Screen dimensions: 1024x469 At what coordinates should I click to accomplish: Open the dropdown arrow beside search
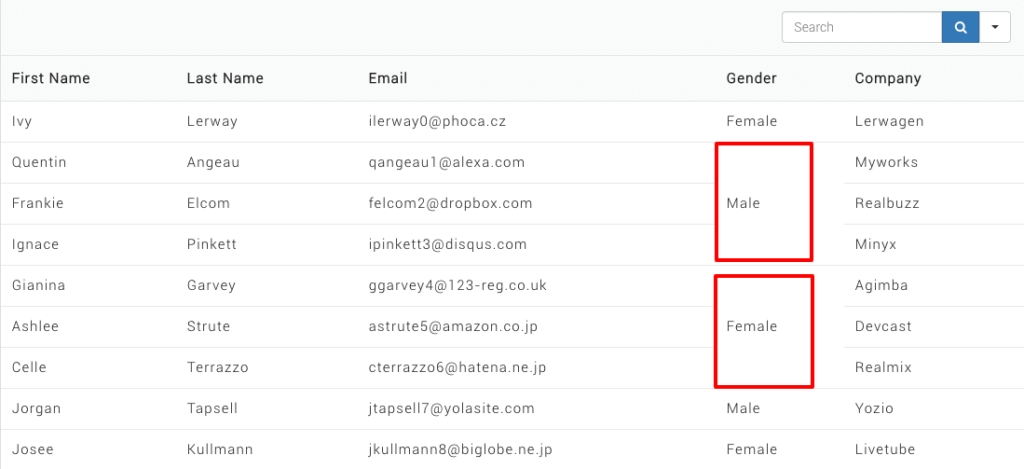[995, 28]
